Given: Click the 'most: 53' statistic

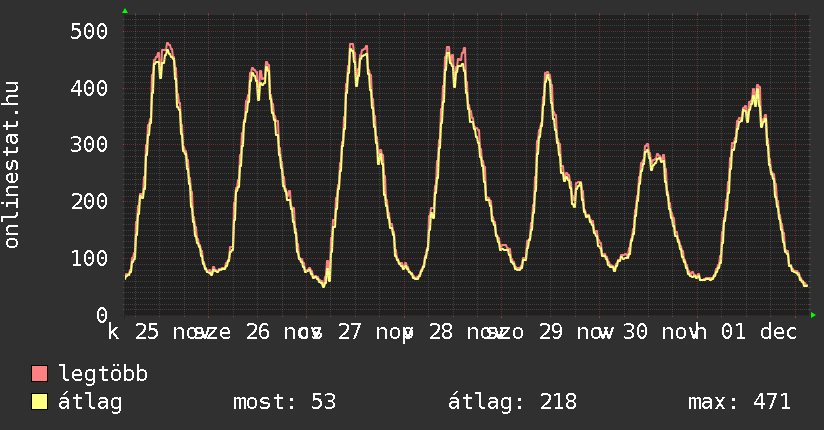Looking at the screenshot, I should (284, 402).
